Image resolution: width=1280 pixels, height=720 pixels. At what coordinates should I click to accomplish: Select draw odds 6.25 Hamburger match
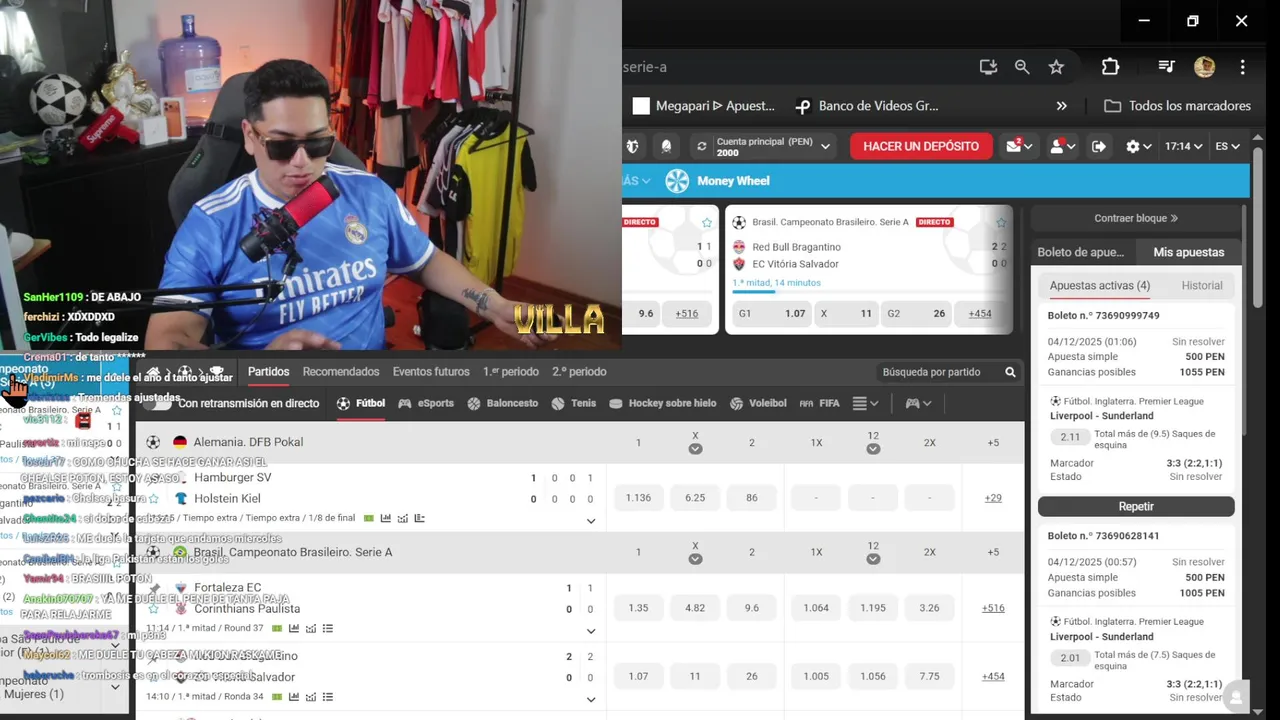(695, 498)
